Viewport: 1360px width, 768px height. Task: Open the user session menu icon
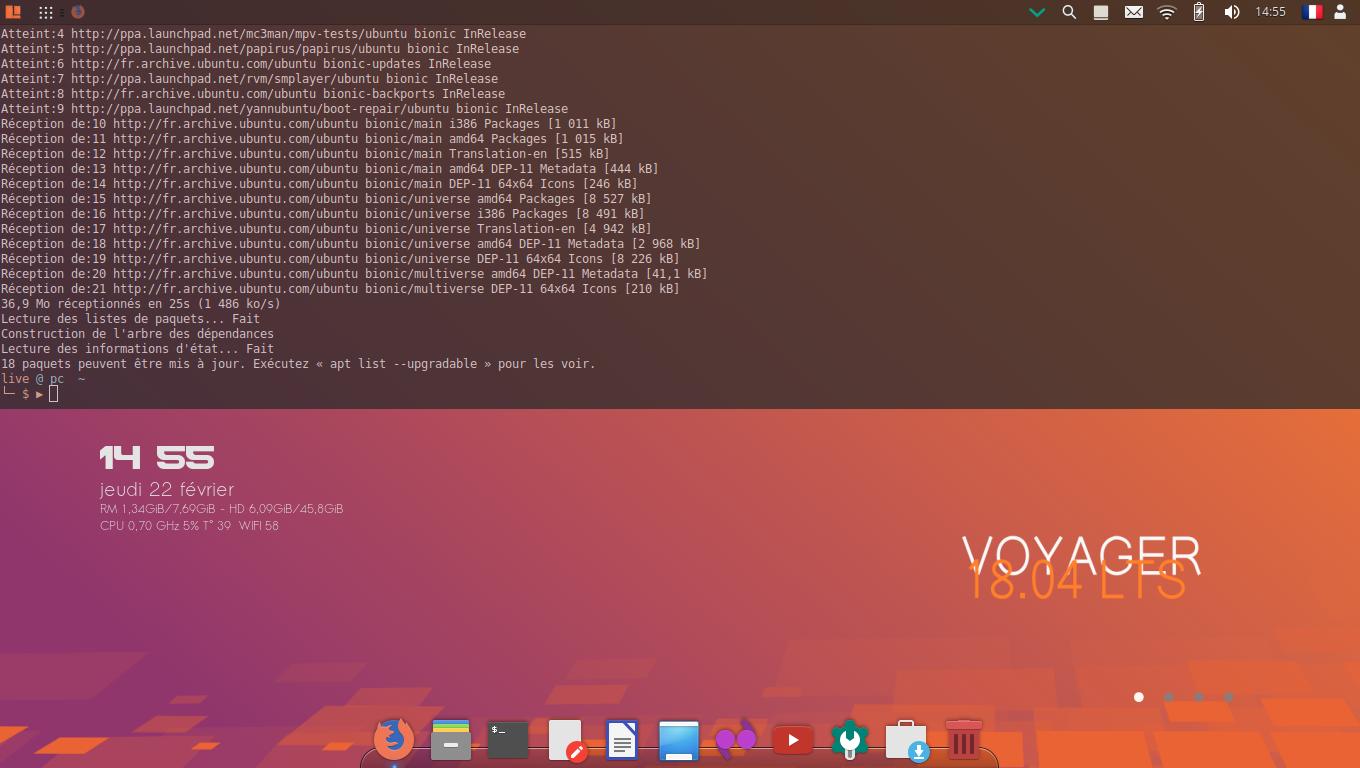[x=1342, y=12]
